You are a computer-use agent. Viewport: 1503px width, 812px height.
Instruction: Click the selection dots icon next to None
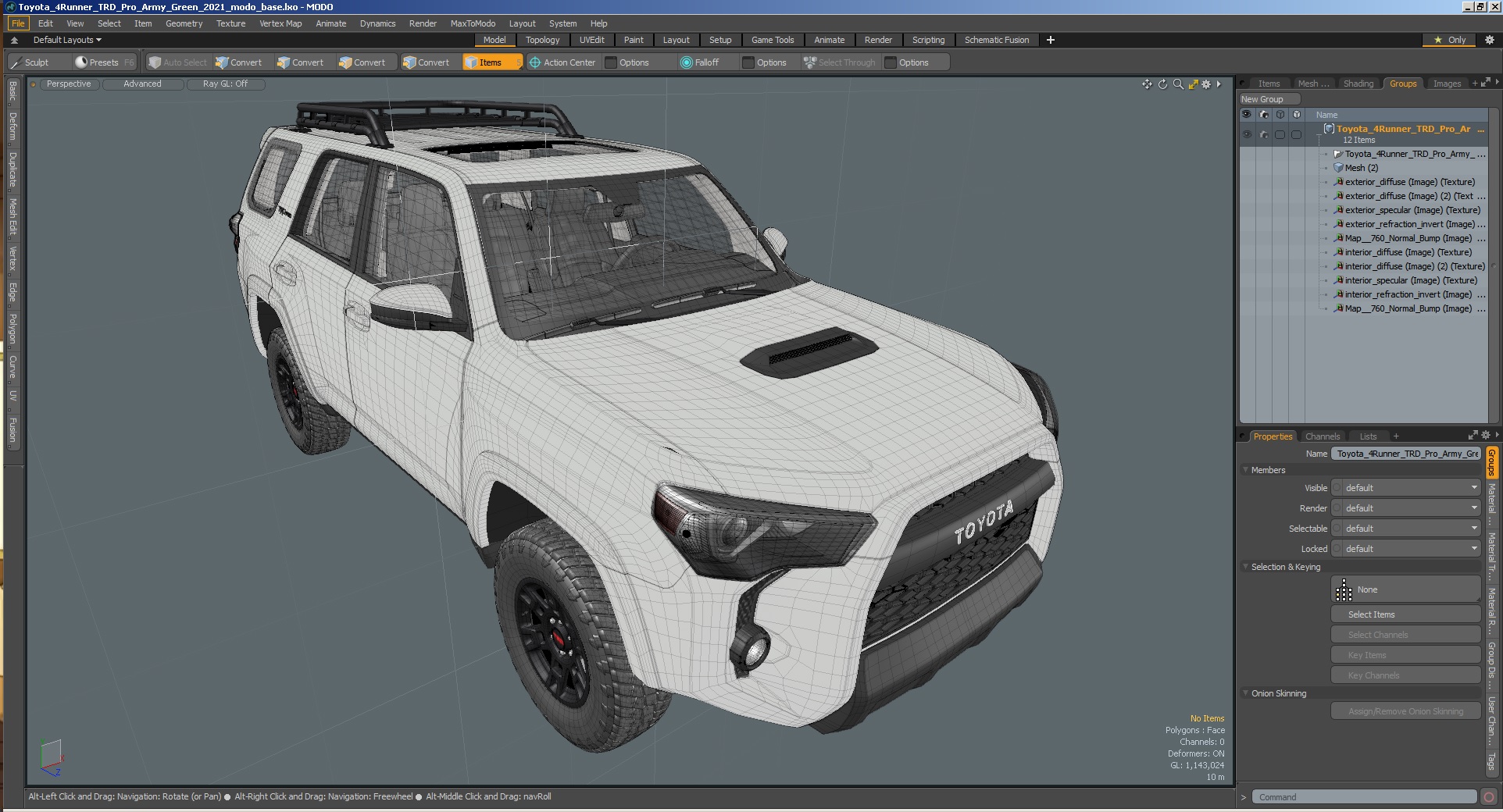point(1344,589)
